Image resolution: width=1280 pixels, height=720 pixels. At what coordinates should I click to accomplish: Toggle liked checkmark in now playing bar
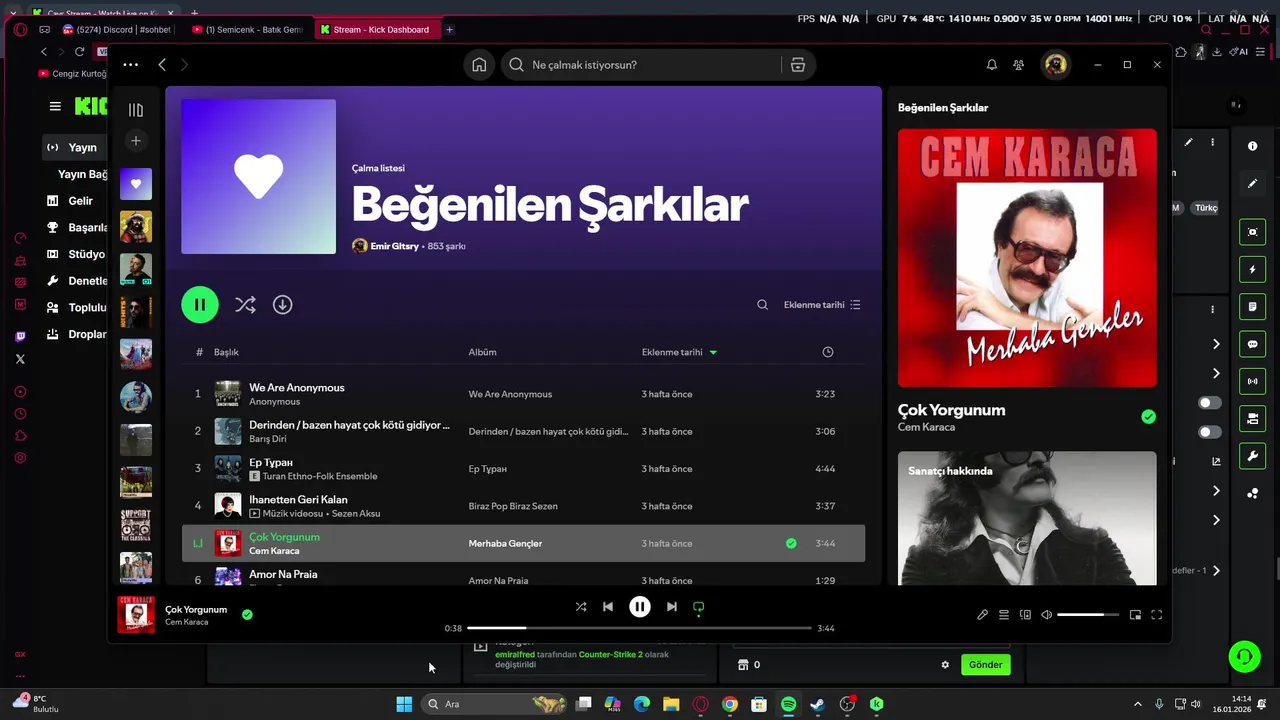point(247,615)
